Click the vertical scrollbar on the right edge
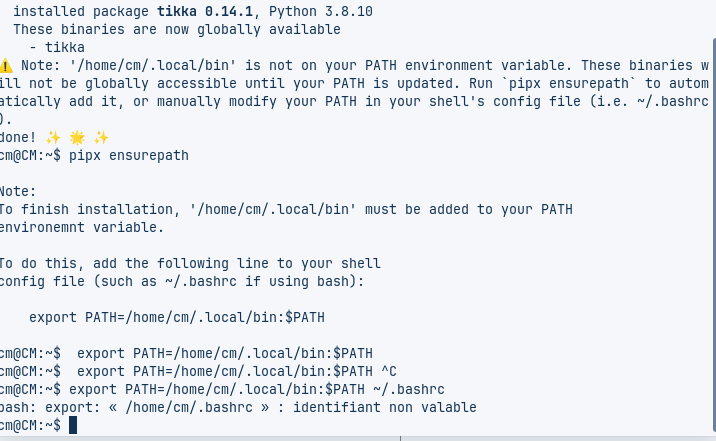 [714, 235]
